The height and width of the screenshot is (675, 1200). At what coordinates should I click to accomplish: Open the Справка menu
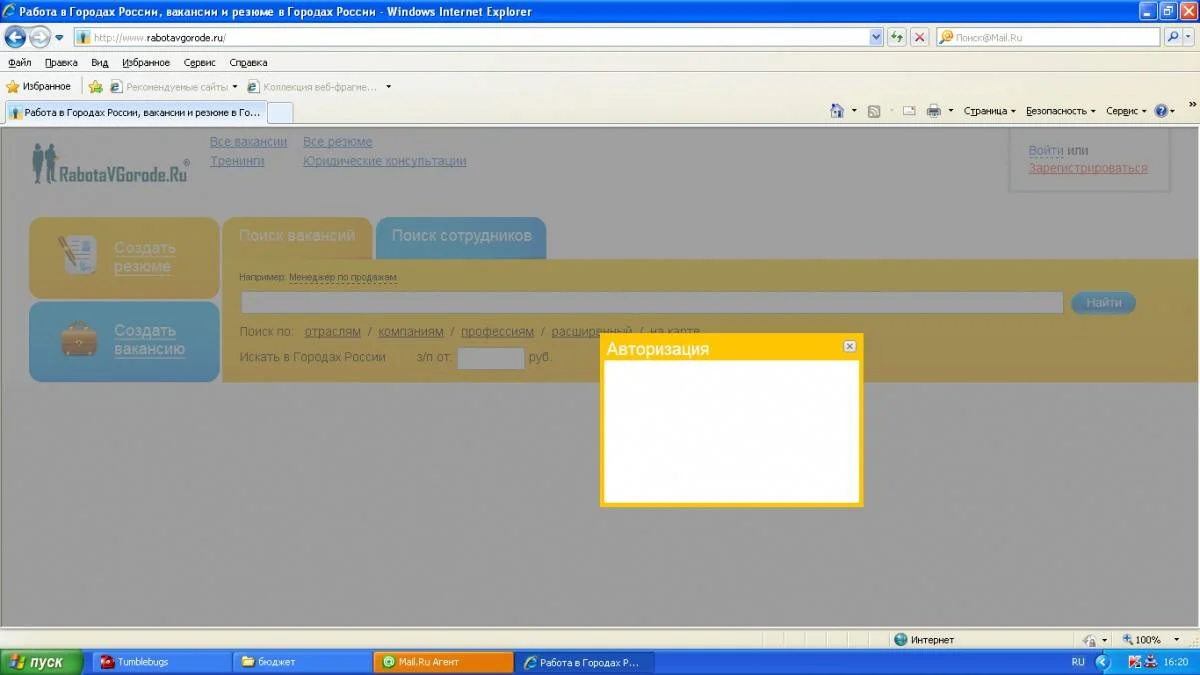248,62
